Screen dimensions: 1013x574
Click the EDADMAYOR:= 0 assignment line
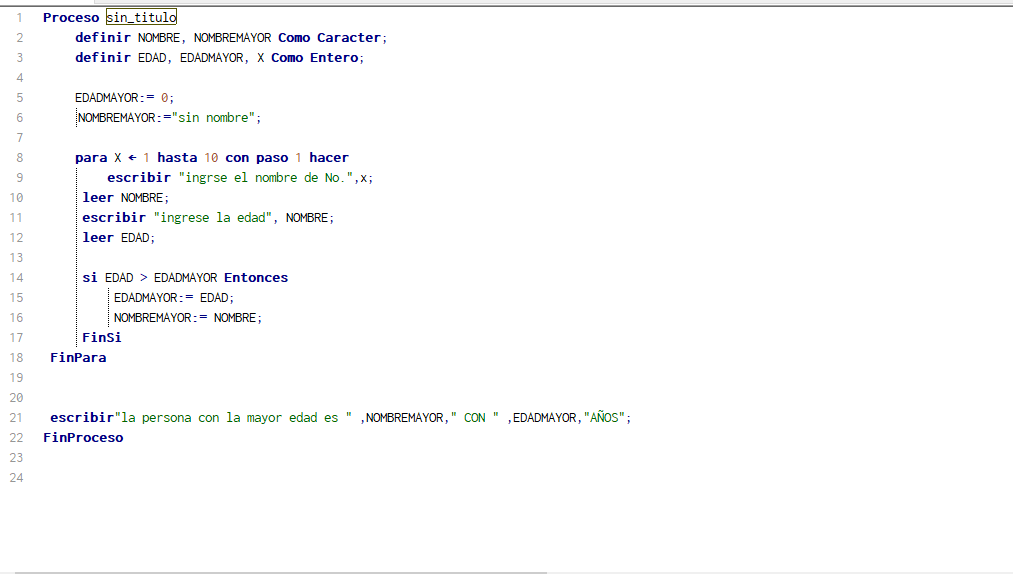coord(125,98)
